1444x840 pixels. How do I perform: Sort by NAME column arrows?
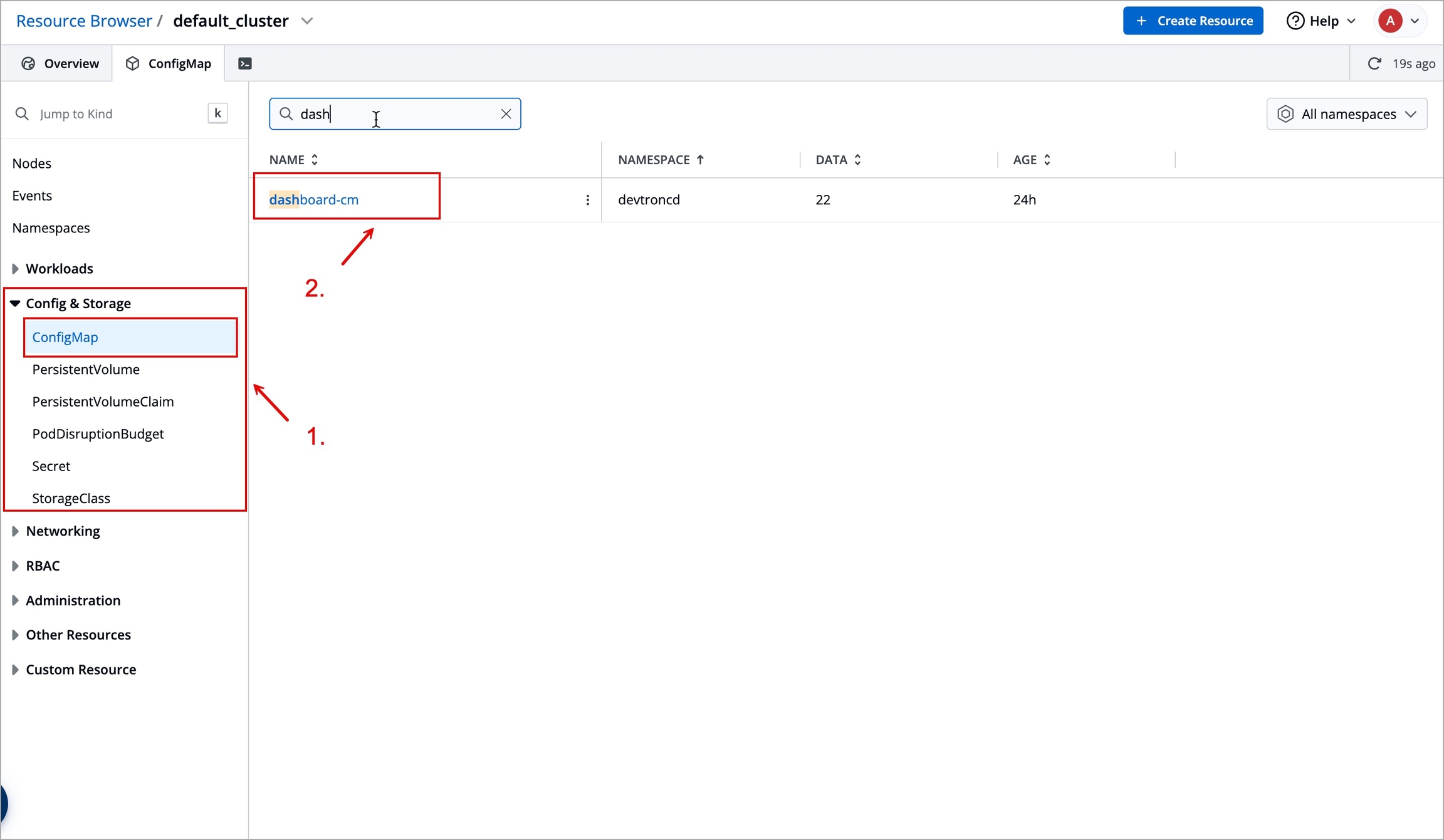click(x=315, y=160)
